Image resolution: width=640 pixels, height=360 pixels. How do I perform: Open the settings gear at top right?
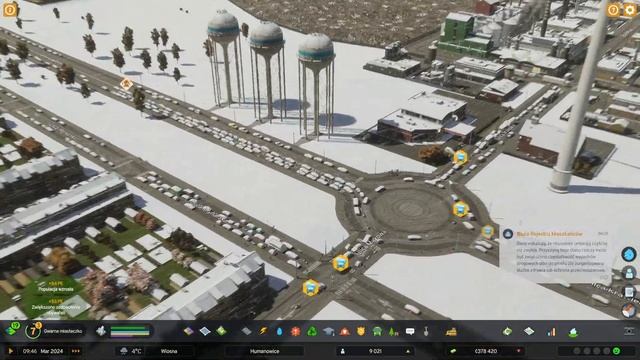(x=630, y=10)
